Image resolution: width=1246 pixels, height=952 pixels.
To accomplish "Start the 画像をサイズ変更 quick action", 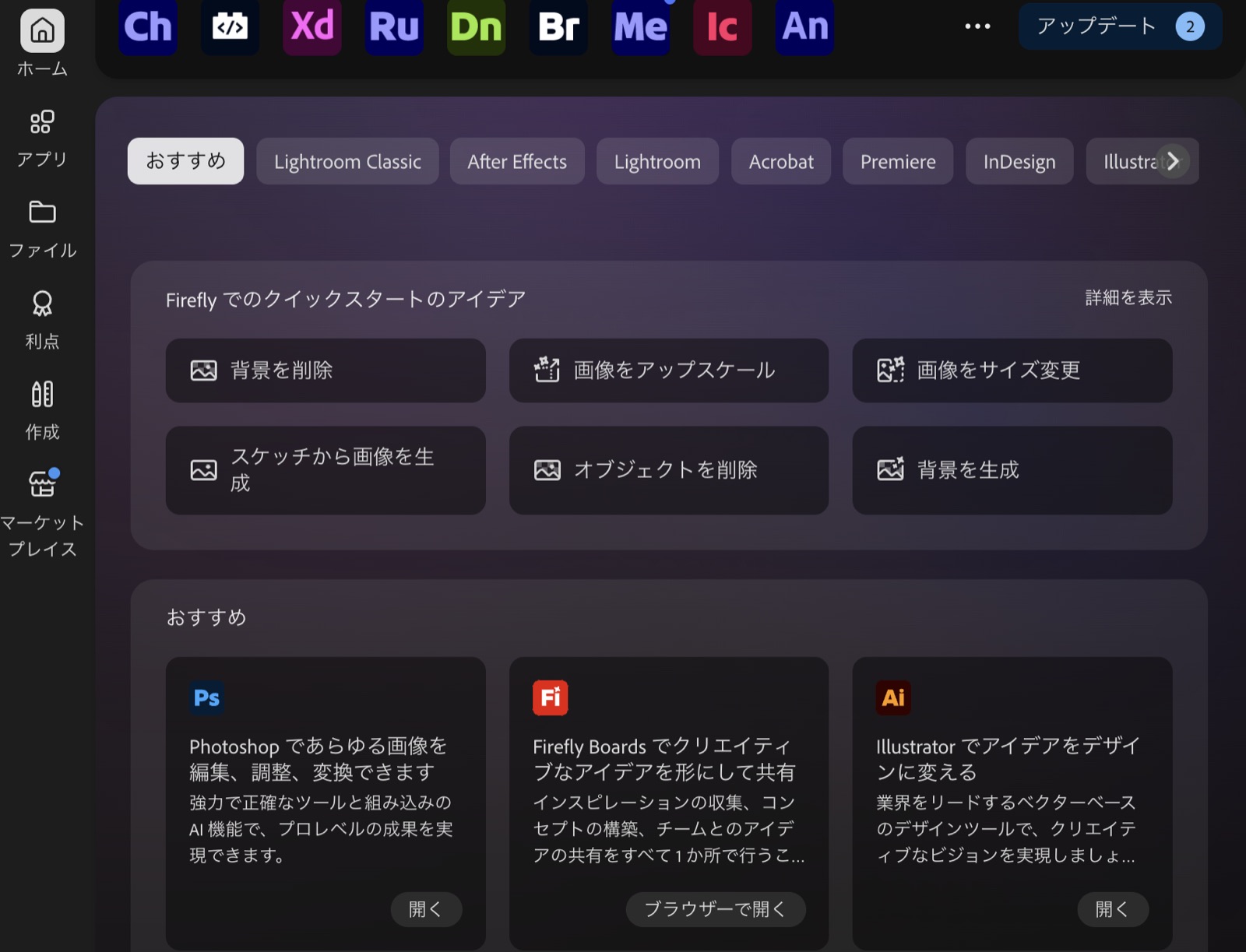I will point(1012,371).
